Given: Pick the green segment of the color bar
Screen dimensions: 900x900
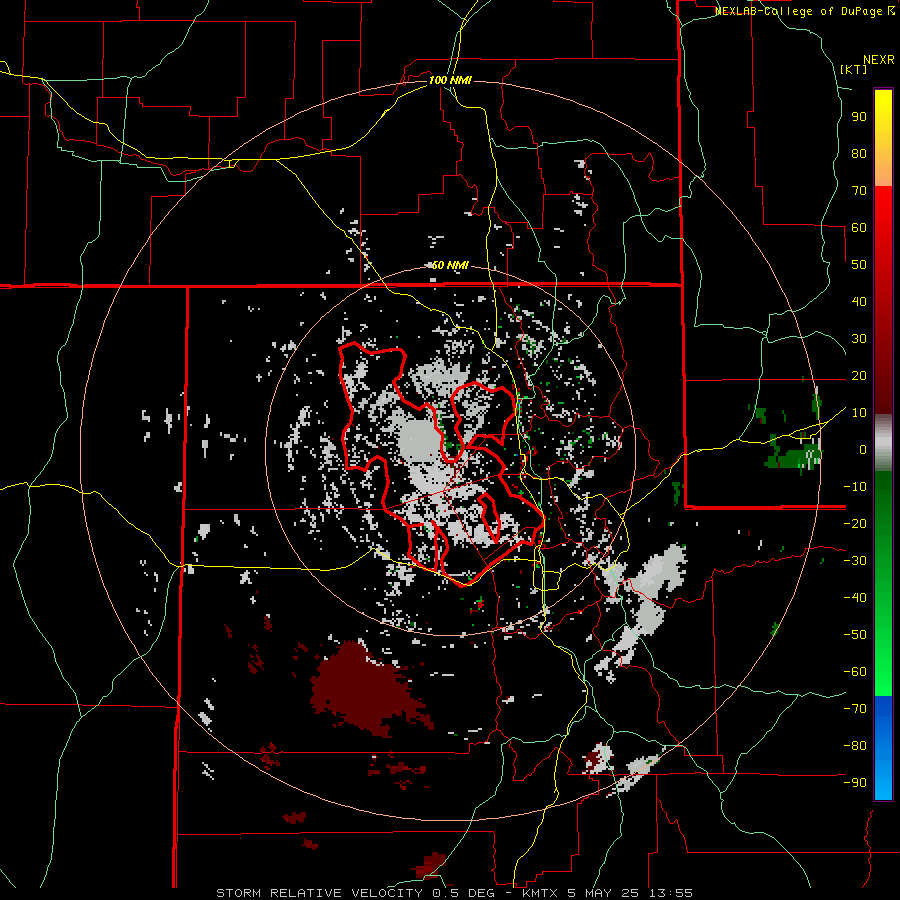Looking at the screenshot, I should point(883,583).
